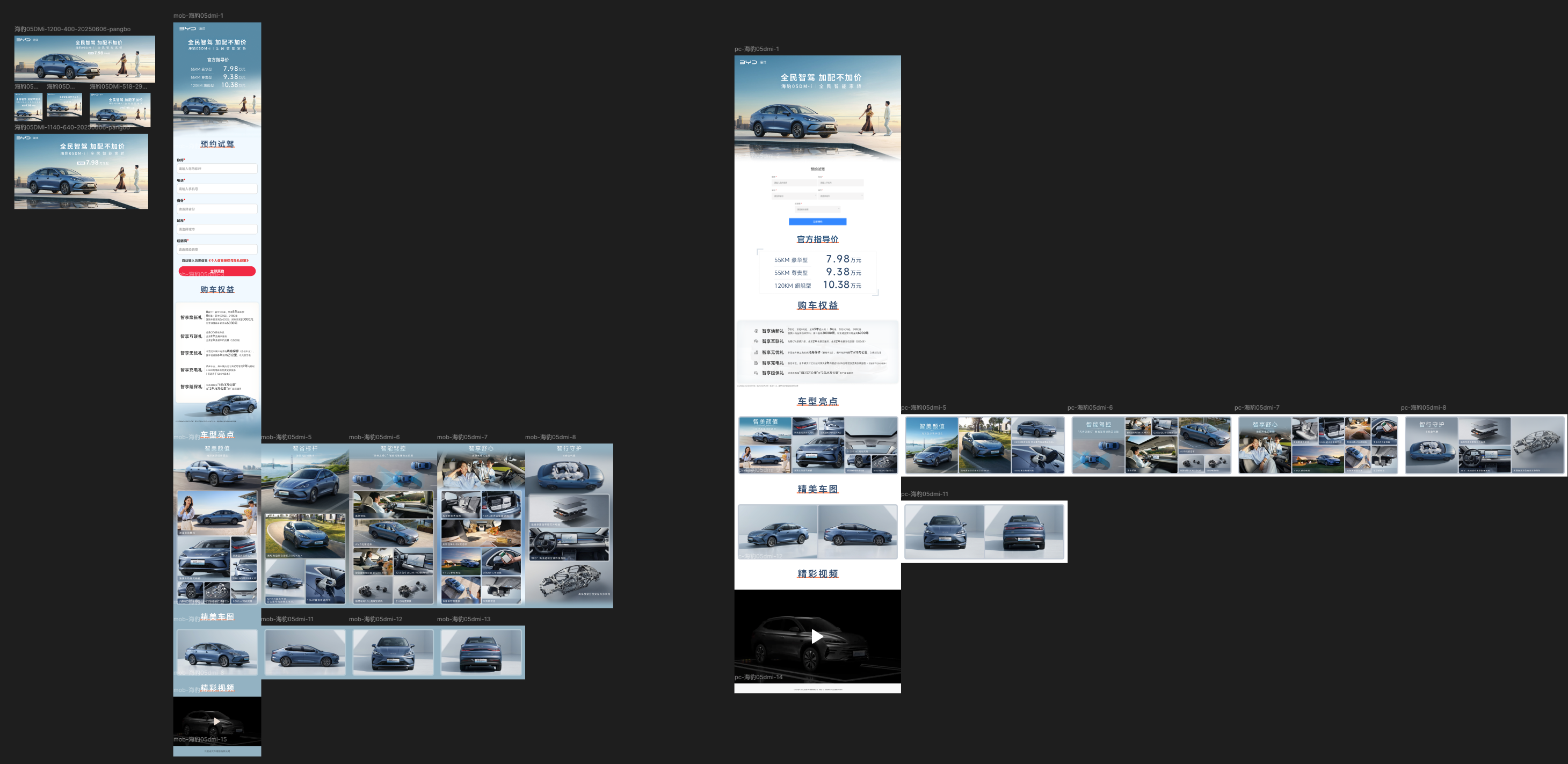Screen dimensions: 1568x764
Task: Click the PC 车型亮点 heading
Action: point(817,401)
